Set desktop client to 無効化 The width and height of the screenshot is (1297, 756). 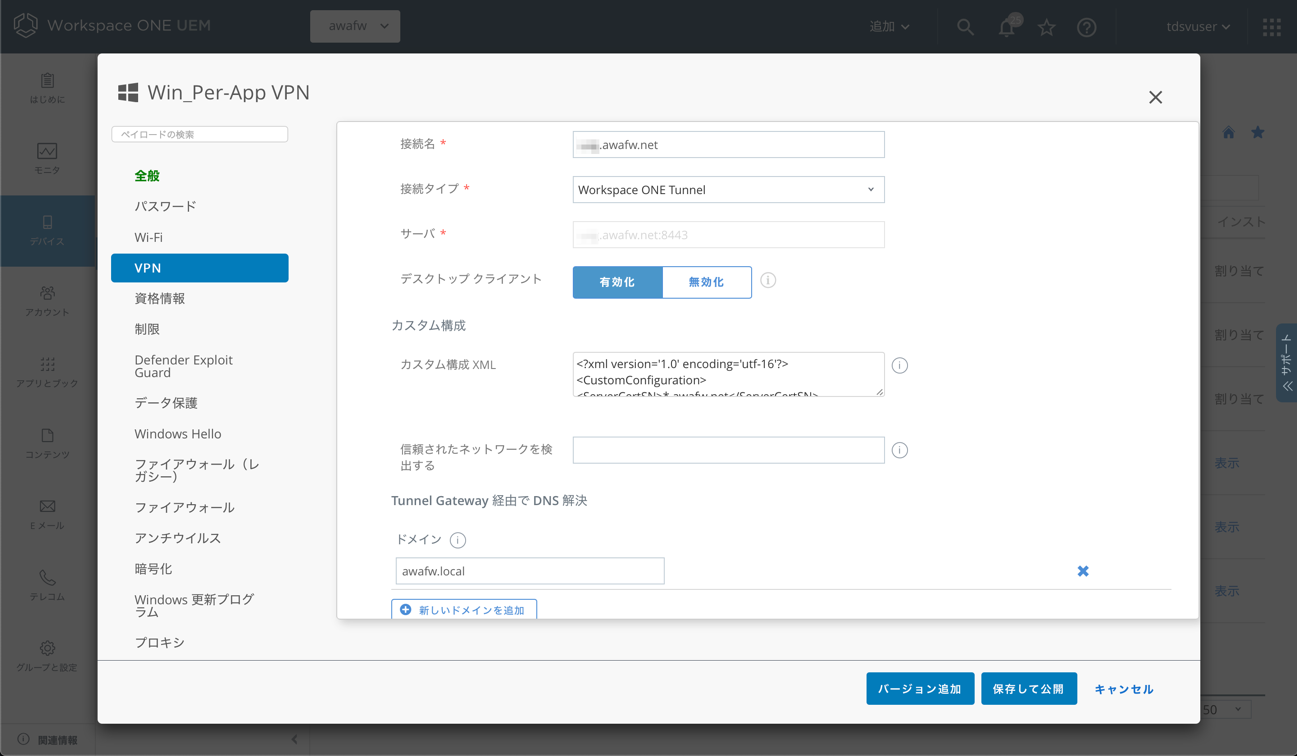(x=707, y=282)
